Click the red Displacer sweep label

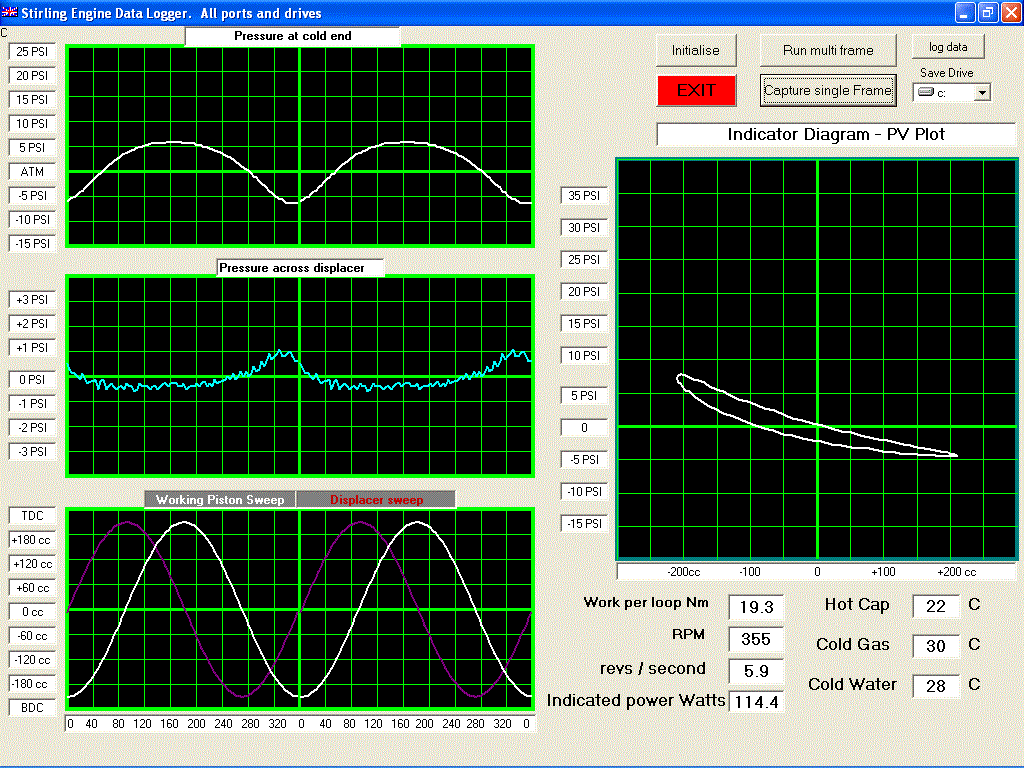pyautogui.click(x=377, y=500)
